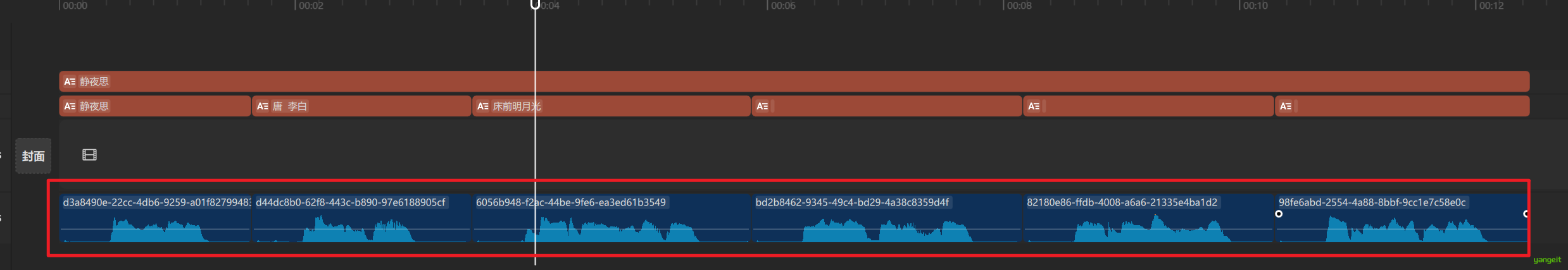
Task: Click the 封面 cover button
Action: pyautogui.click(x=33, y=156)
